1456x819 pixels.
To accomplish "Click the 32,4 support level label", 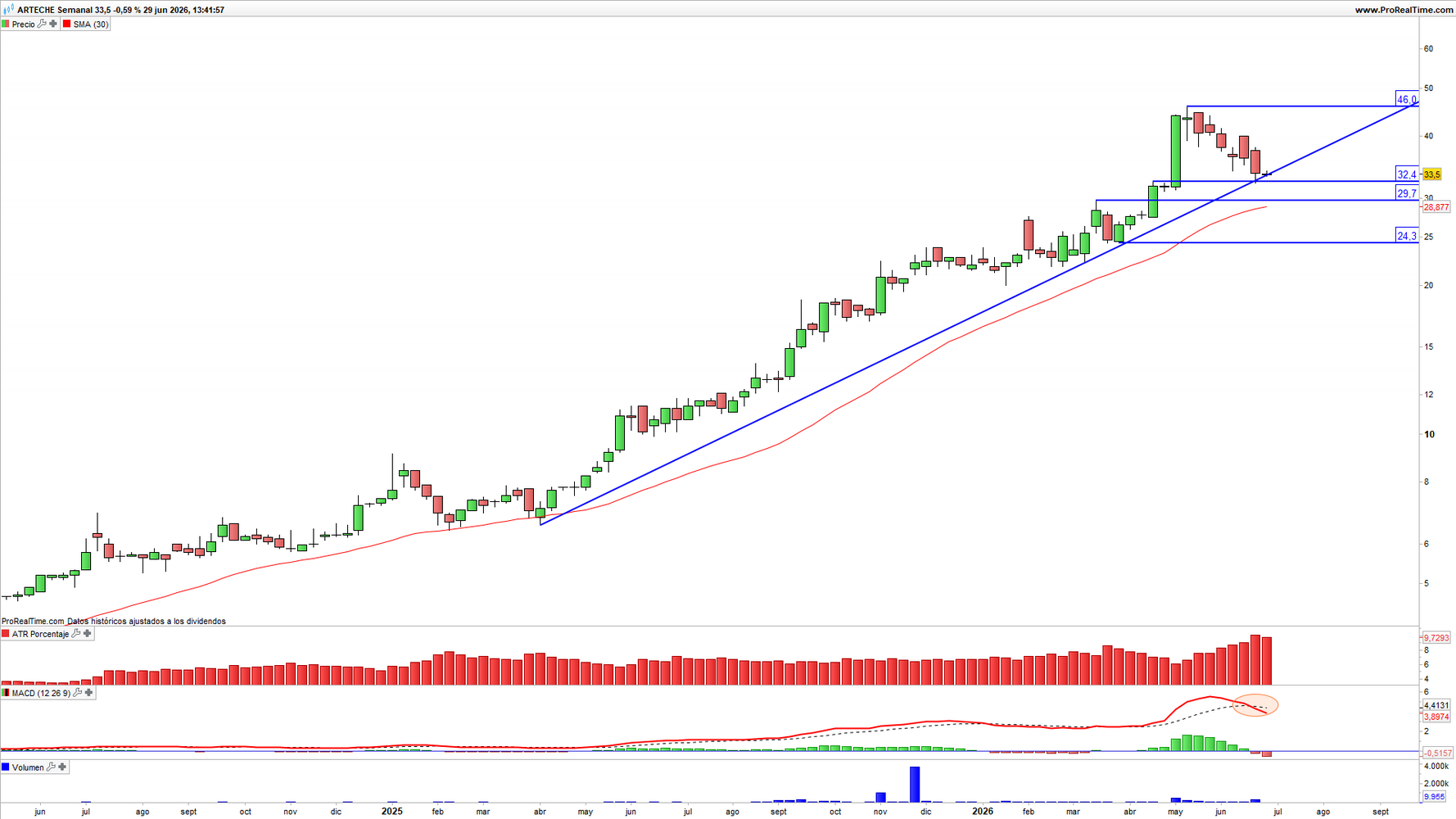I will tap(1407, 174).
